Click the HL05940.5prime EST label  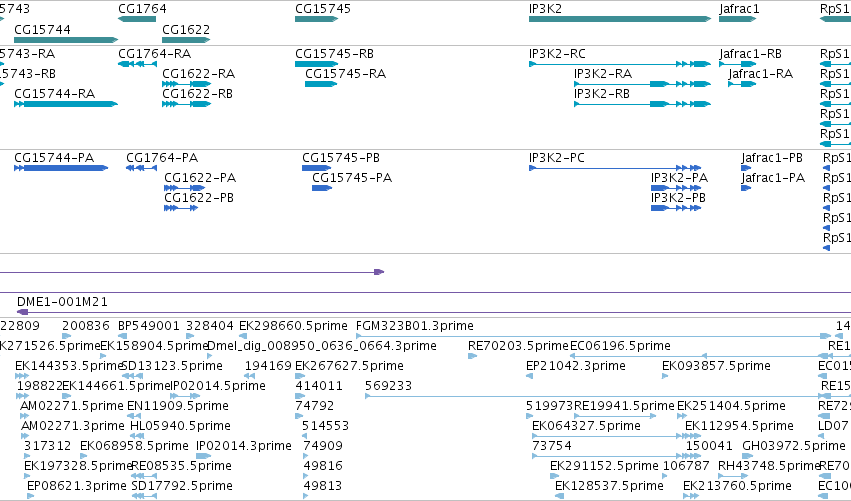click(x=181, y=426)
